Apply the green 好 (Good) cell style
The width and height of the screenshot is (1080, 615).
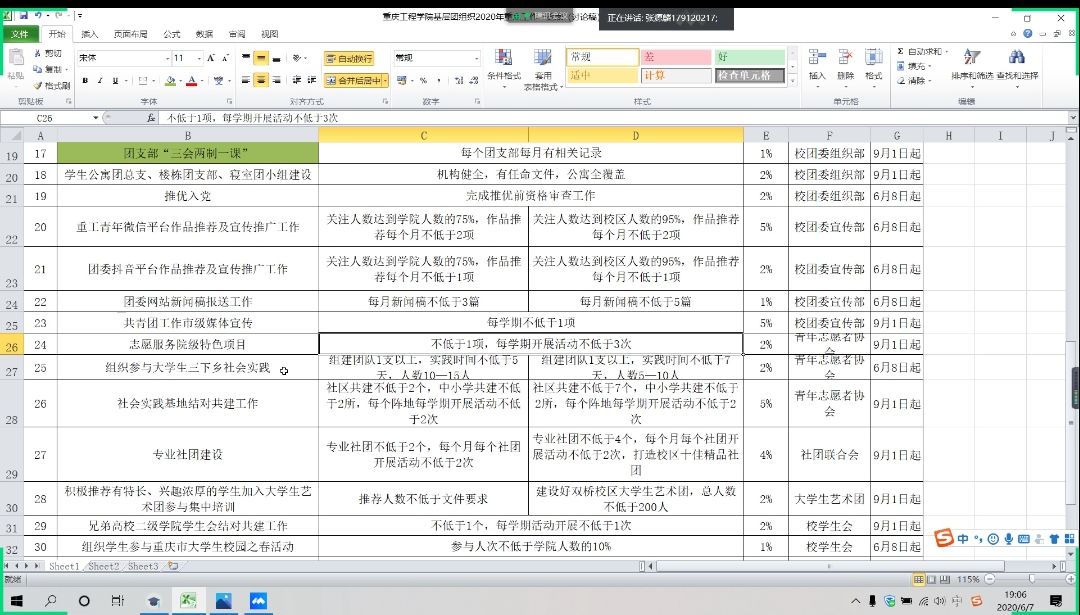coord(749,57)
